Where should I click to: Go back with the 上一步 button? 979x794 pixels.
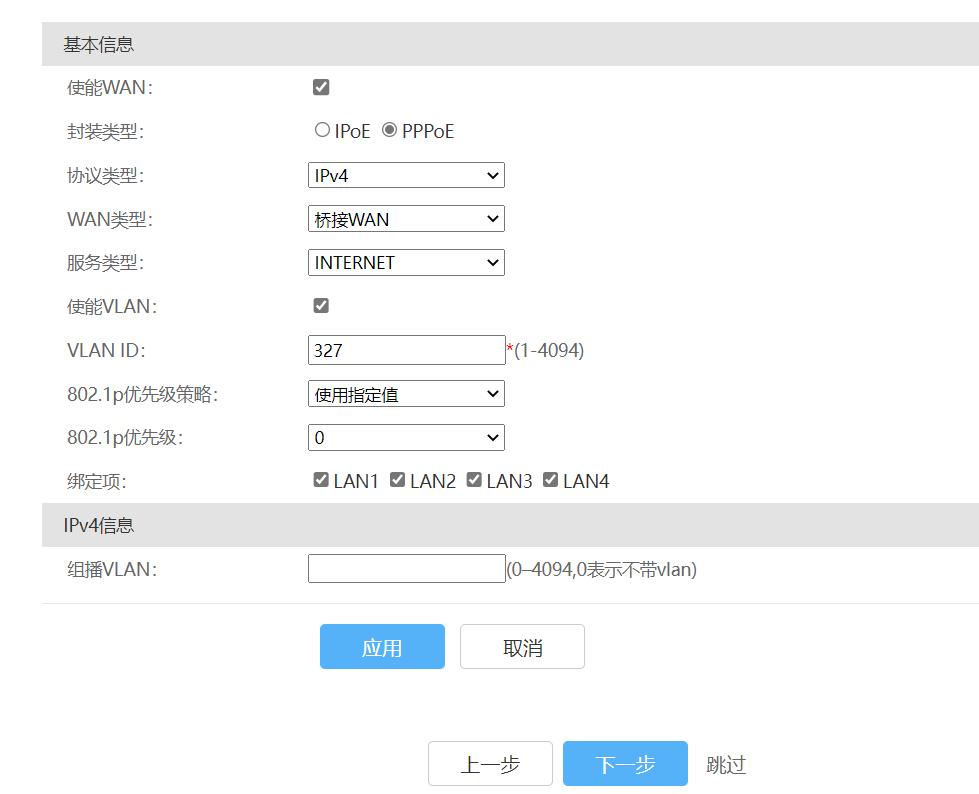(x=490, y=763)
